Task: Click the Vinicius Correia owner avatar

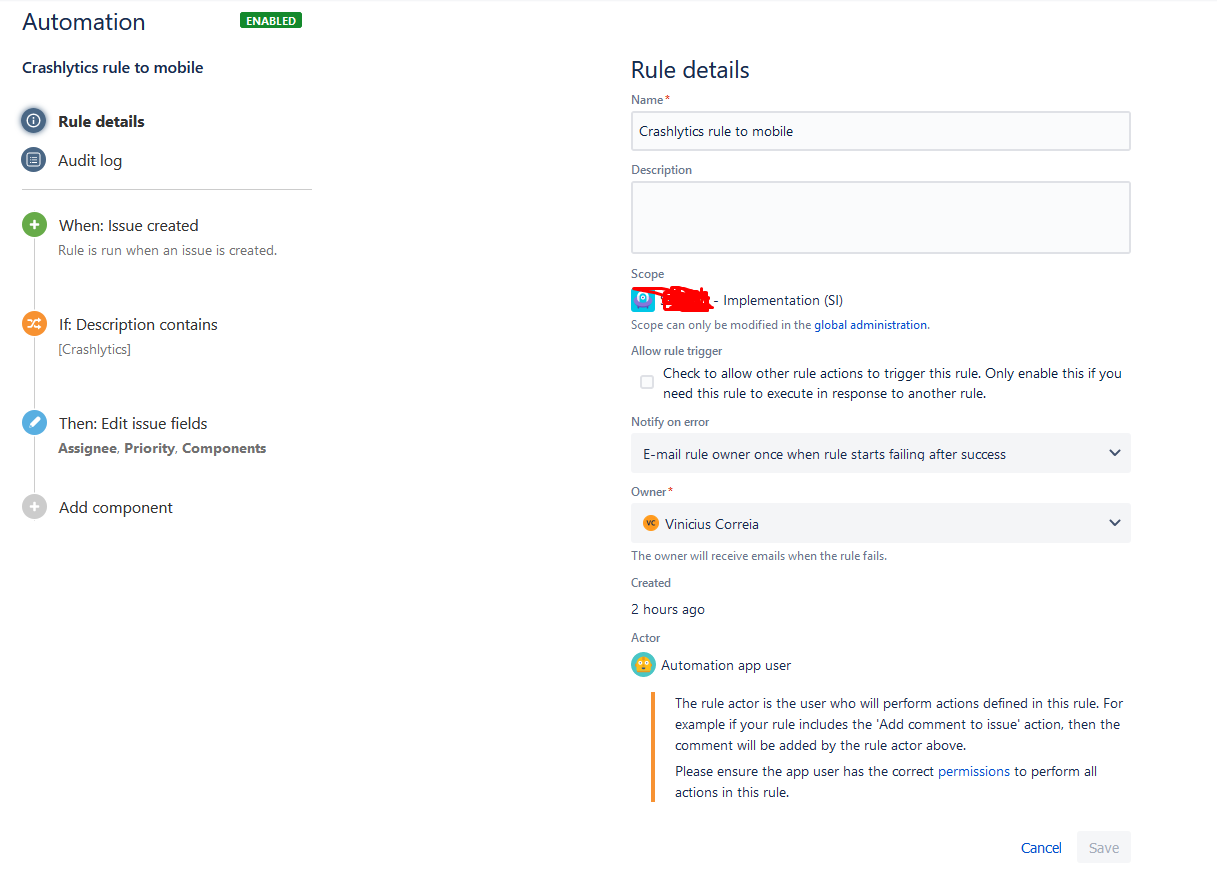Action: (651, 523)
